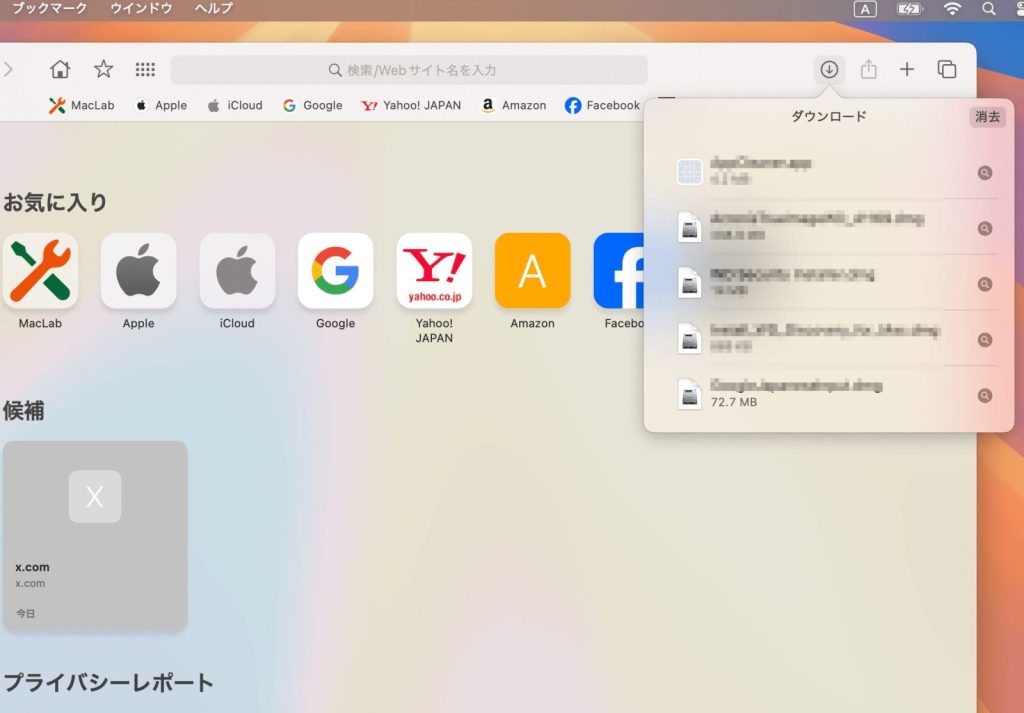Click the input source A icon
The height and width of the screenshot is (713, 1024).
865,9
